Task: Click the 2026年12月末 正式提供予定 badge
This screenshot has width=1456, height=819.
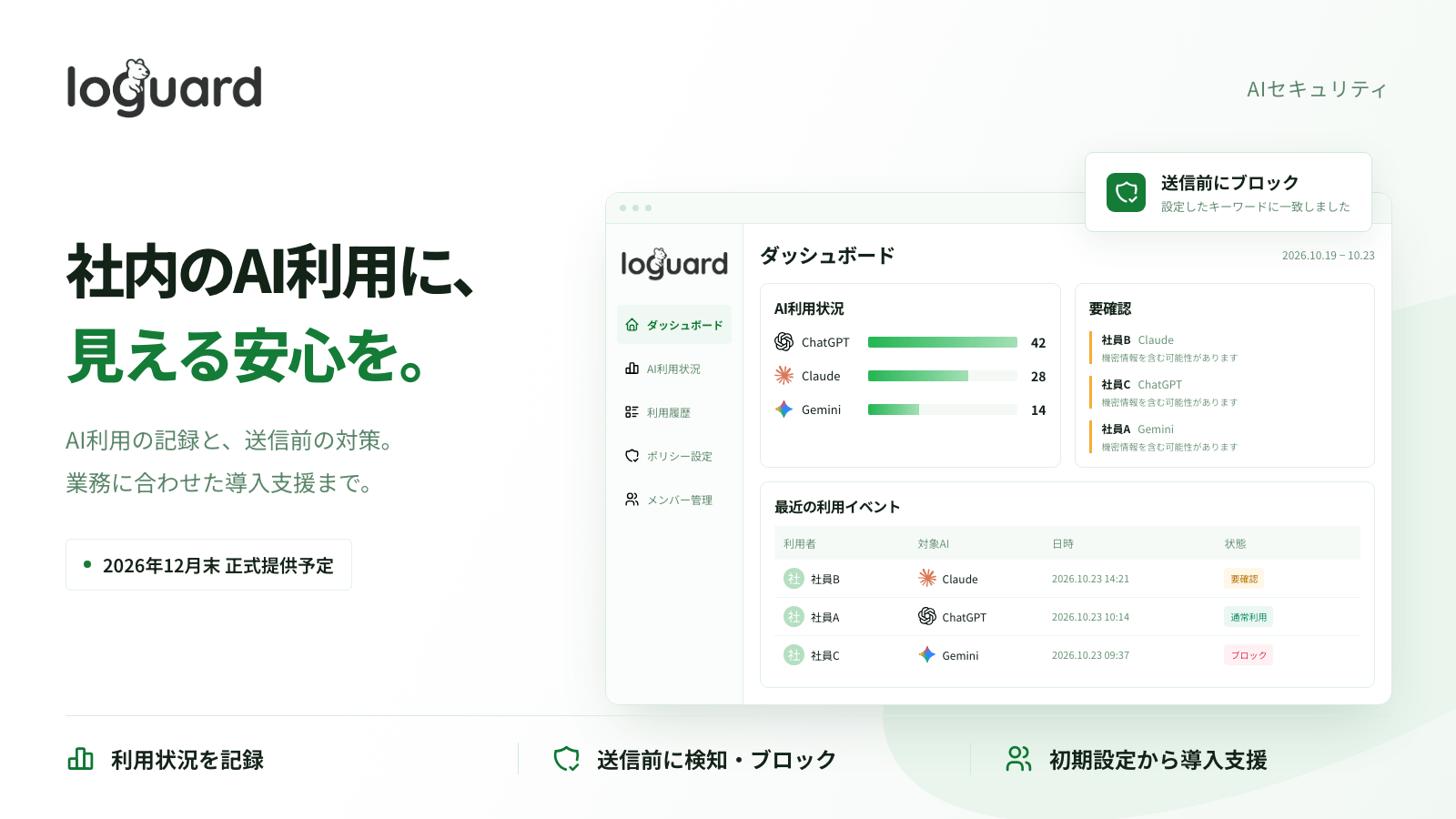Action: (x=208, y=565)
